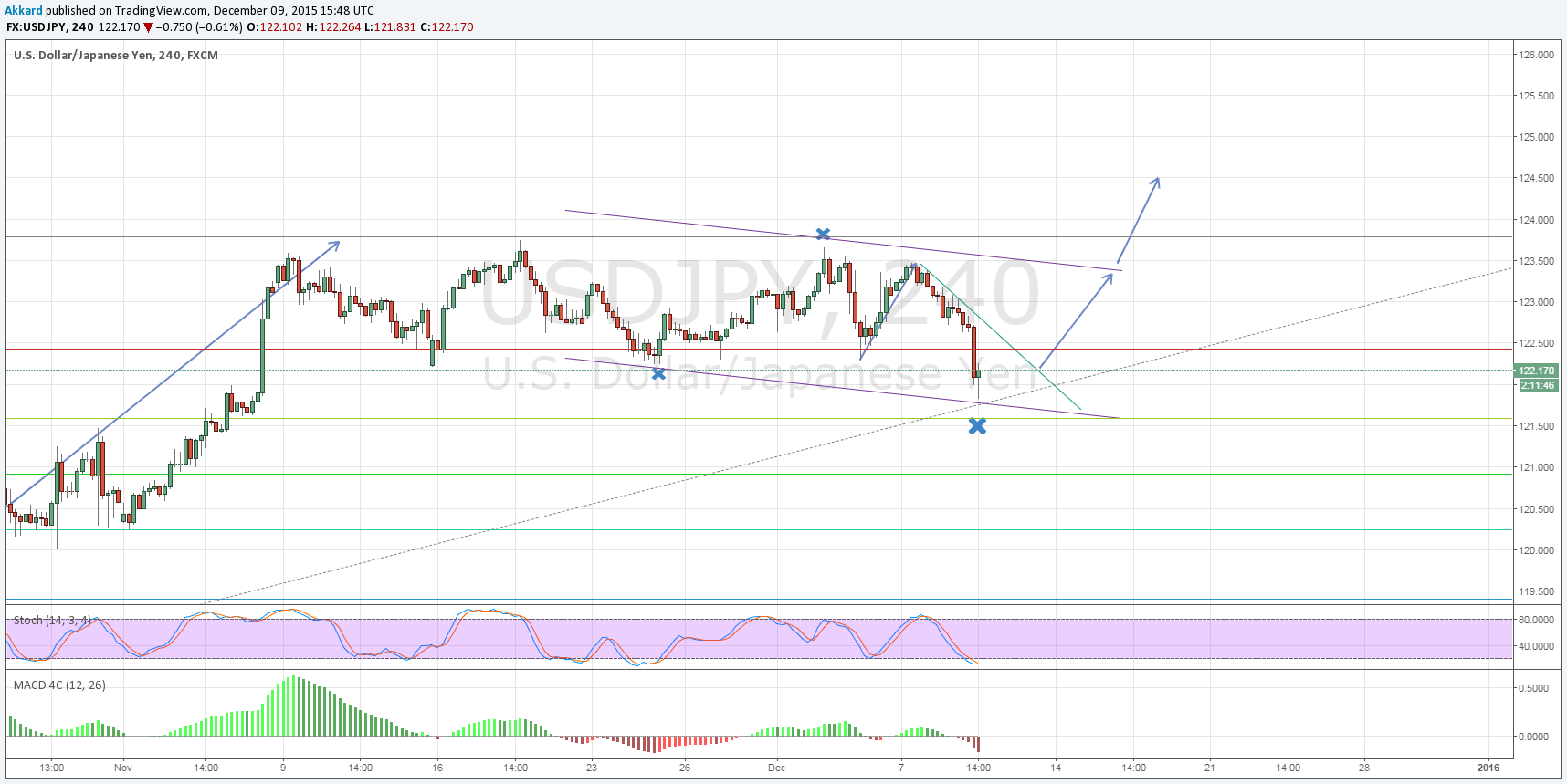Select the blue X marker near the 122.000 low
Image resolution: width=1567 pixels, height=784 pixels.
pyautogui.click(x=658, y=373)
